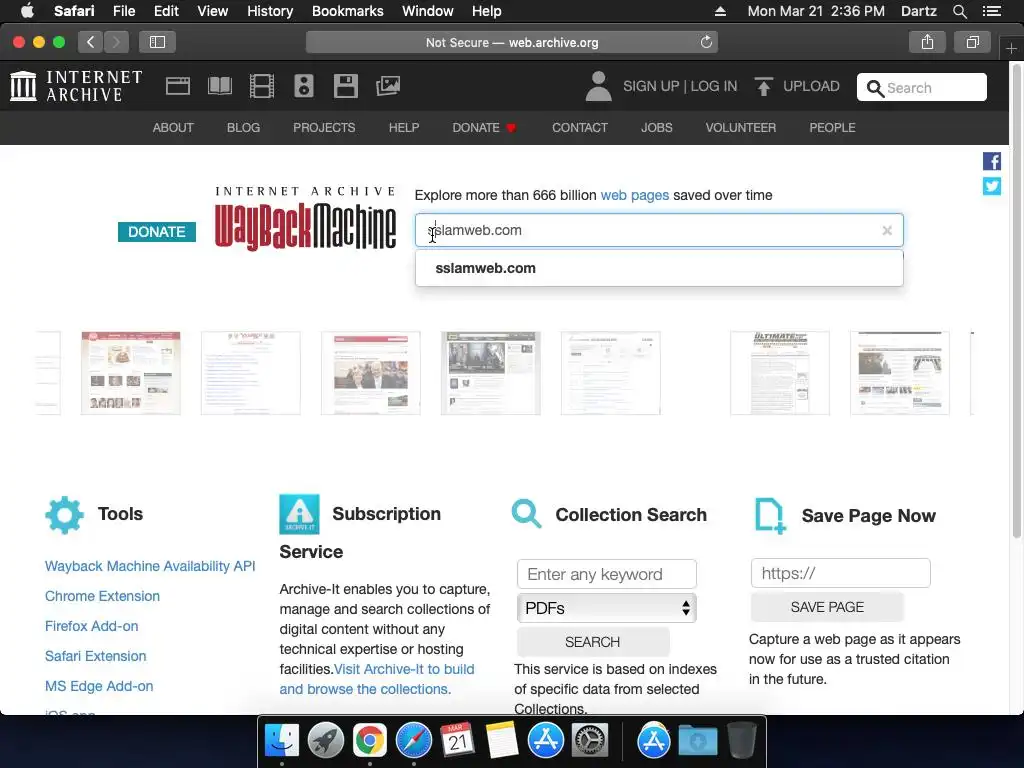Open the Texts book icon
Viewport: 1024px width, 768px height.
(x=219, y=86)
